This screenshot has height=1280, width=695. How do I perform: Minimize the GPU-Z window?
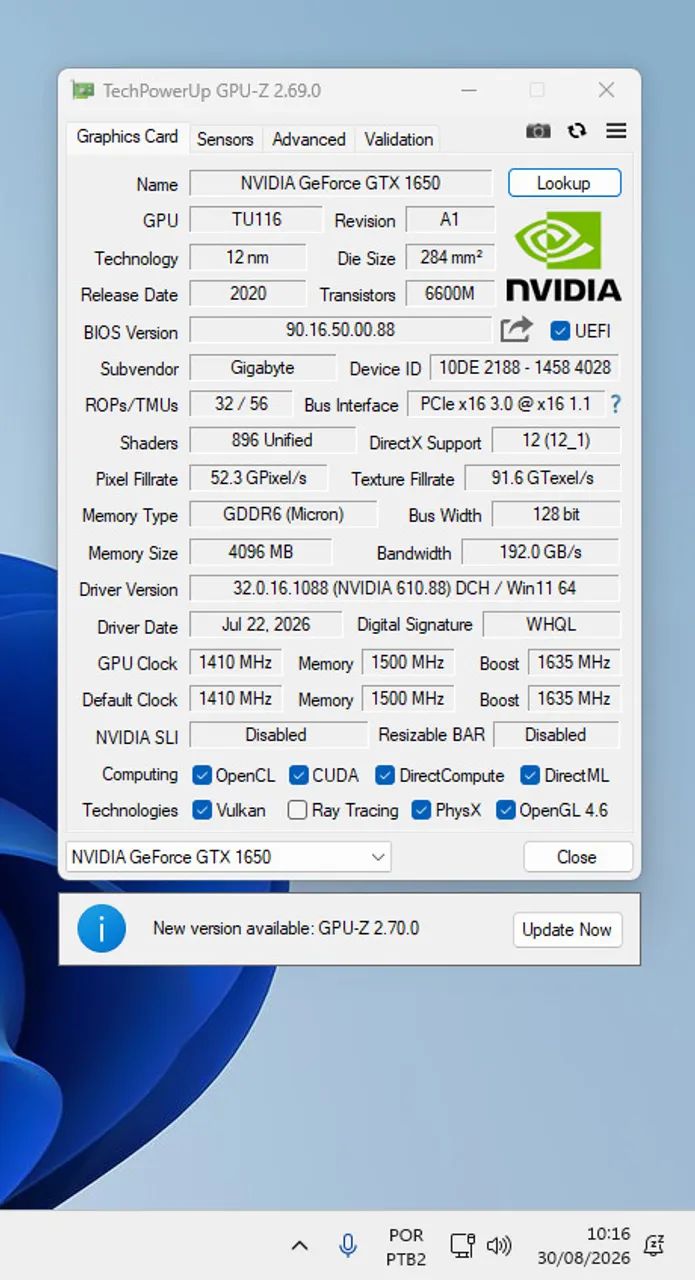click(469, 91)
